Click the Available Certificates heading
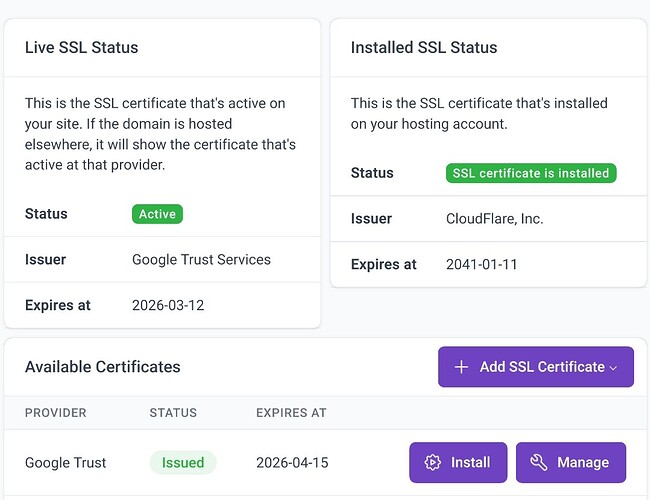Viewport: 650px width, 500px height. pos(103,367)
